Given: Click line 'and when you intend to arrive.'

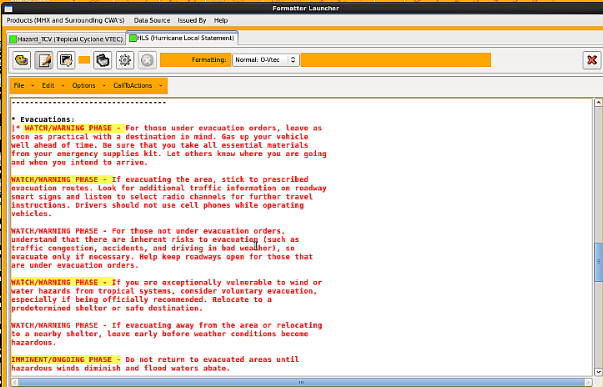Looking at the screenshot, I should tap(80, 162).
